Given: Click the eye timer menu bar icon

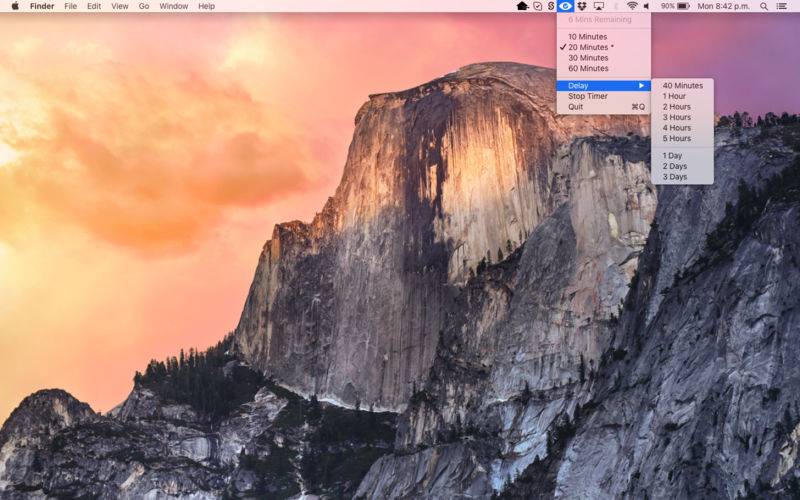Looking at the screenshot, I should point(565,6).
